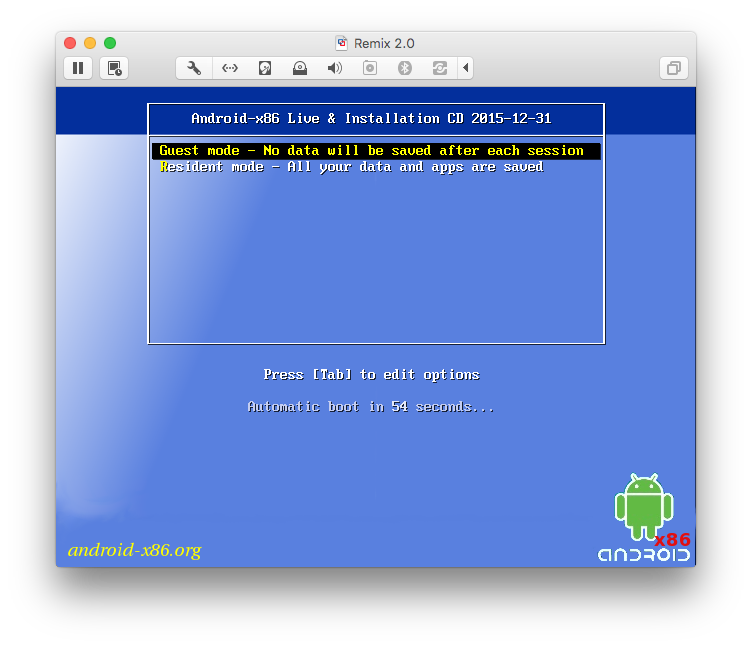Click the Android-x86 Live & Installation CD heading
Viewport: 752px width, 647px height.
click(x=371, y=118)
